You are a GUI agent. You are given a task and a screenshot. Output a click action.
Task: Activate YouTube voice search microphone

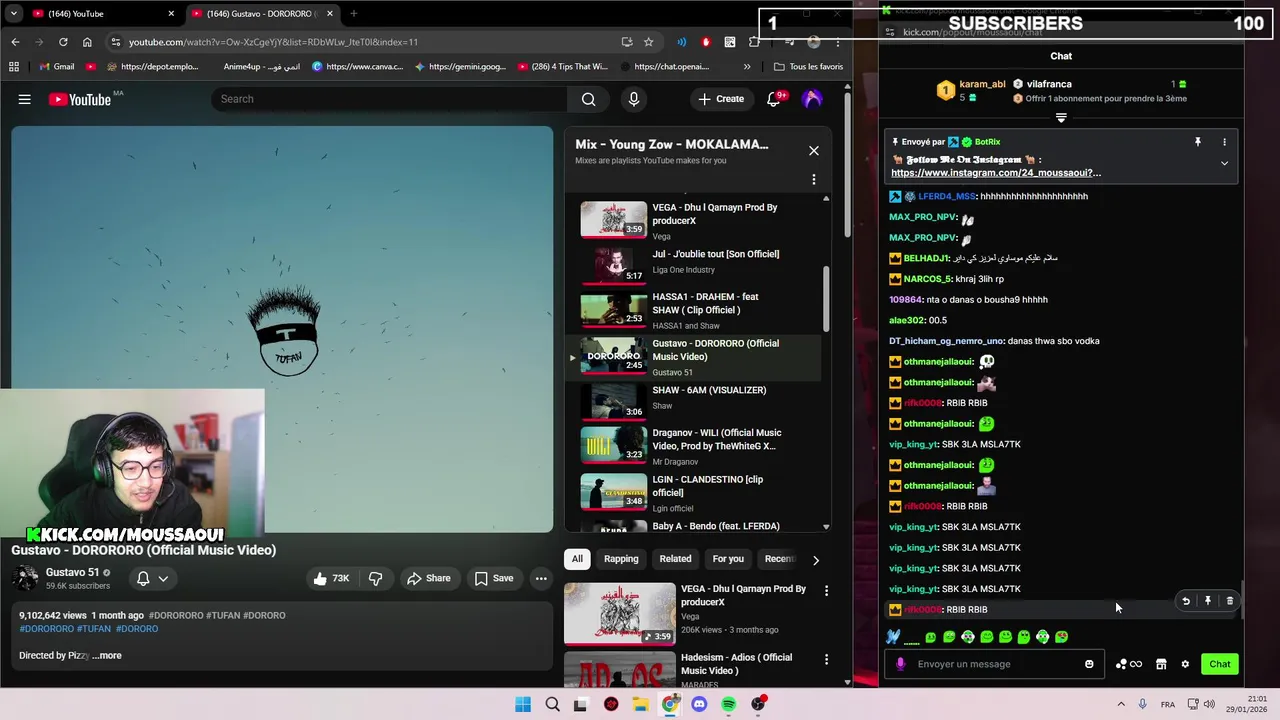(x=633, y=99)
